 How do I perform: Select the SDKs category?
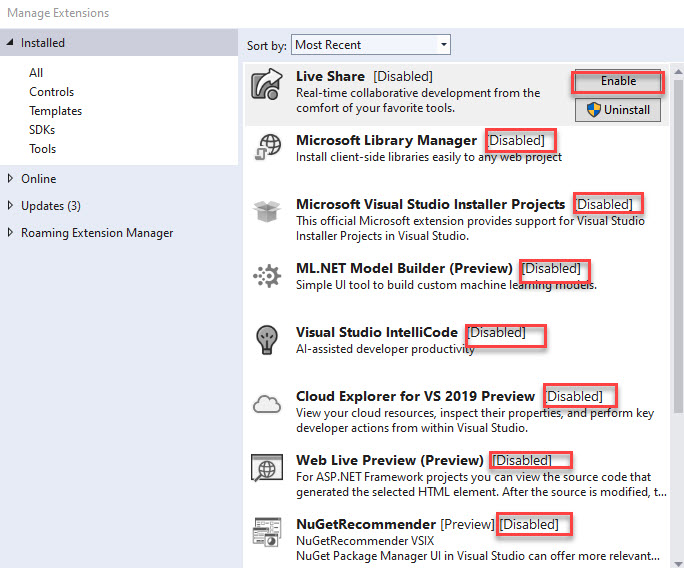[x=42, y=130]
